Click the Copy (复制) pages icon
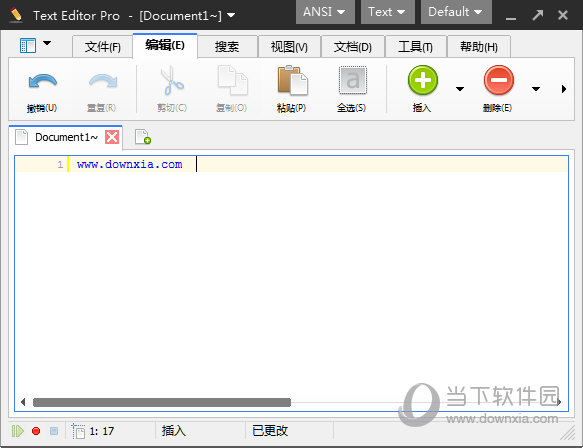This screenshot has height=448, width=583. point(233,80)
